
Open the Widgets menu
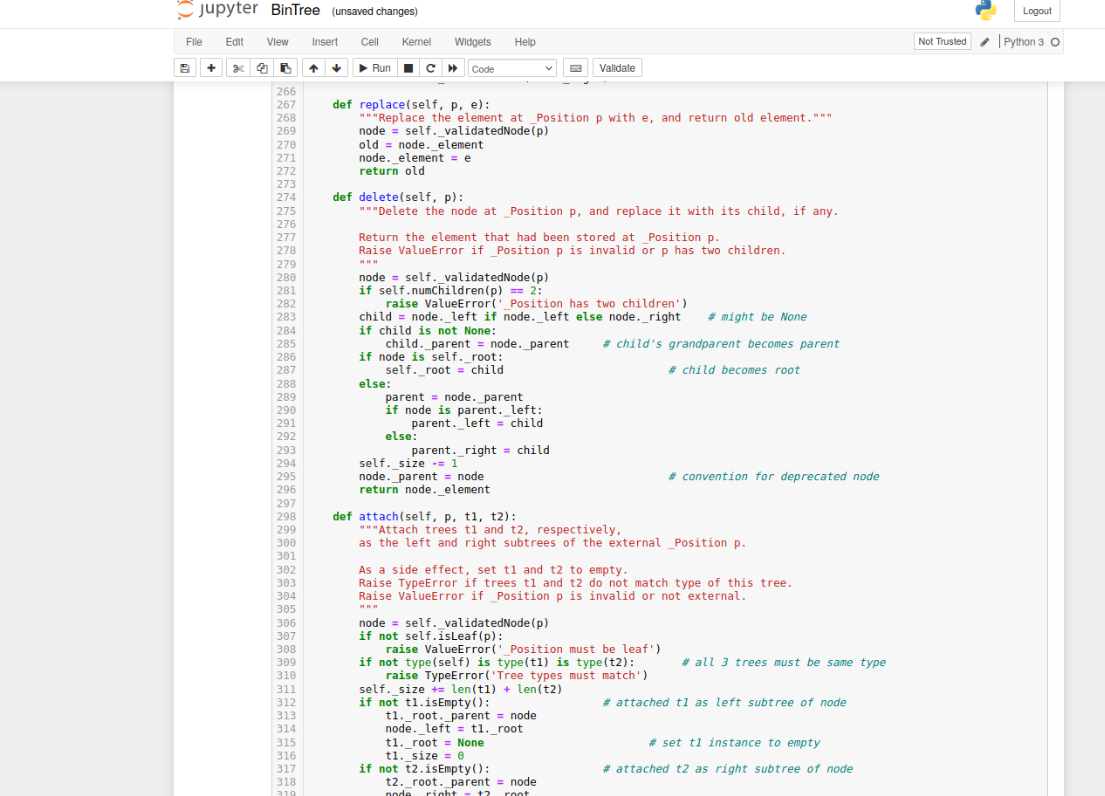[x=472, y=42]
